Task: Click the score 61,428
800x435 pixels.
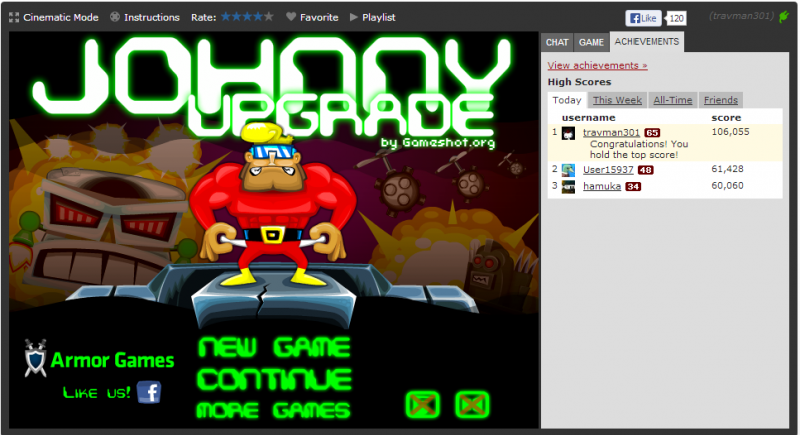Action: pyautogui.click(x=727, y=169)
